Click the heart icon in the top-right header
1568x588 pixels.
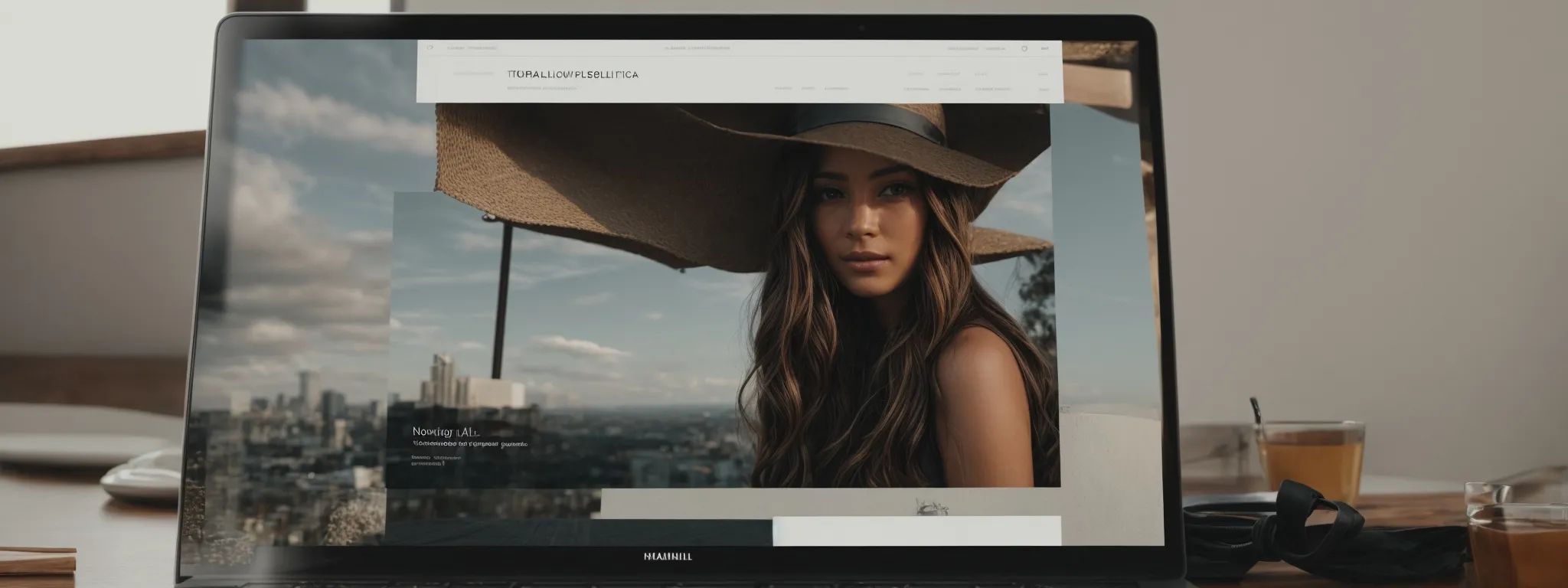click(x=1024, y=47)
